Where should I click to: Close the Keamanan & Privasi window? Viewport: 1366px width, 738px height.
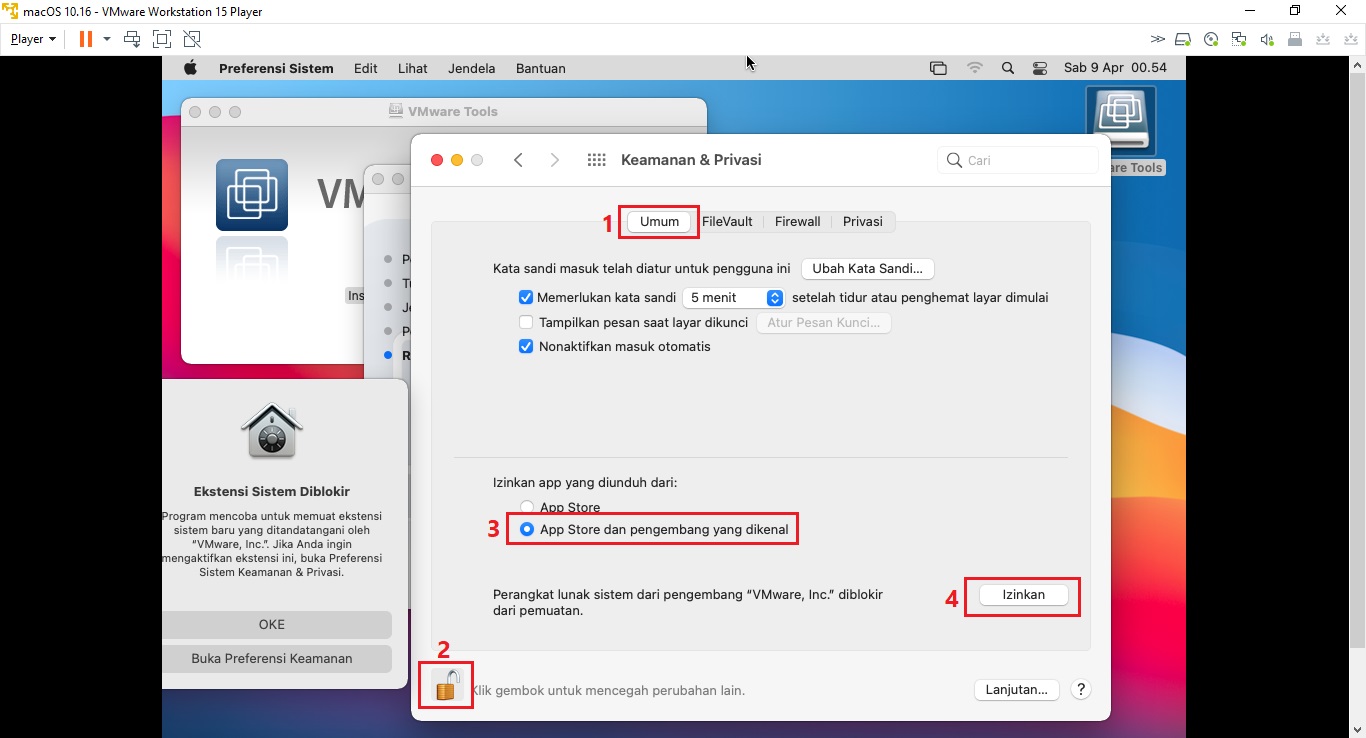point(437,160)
